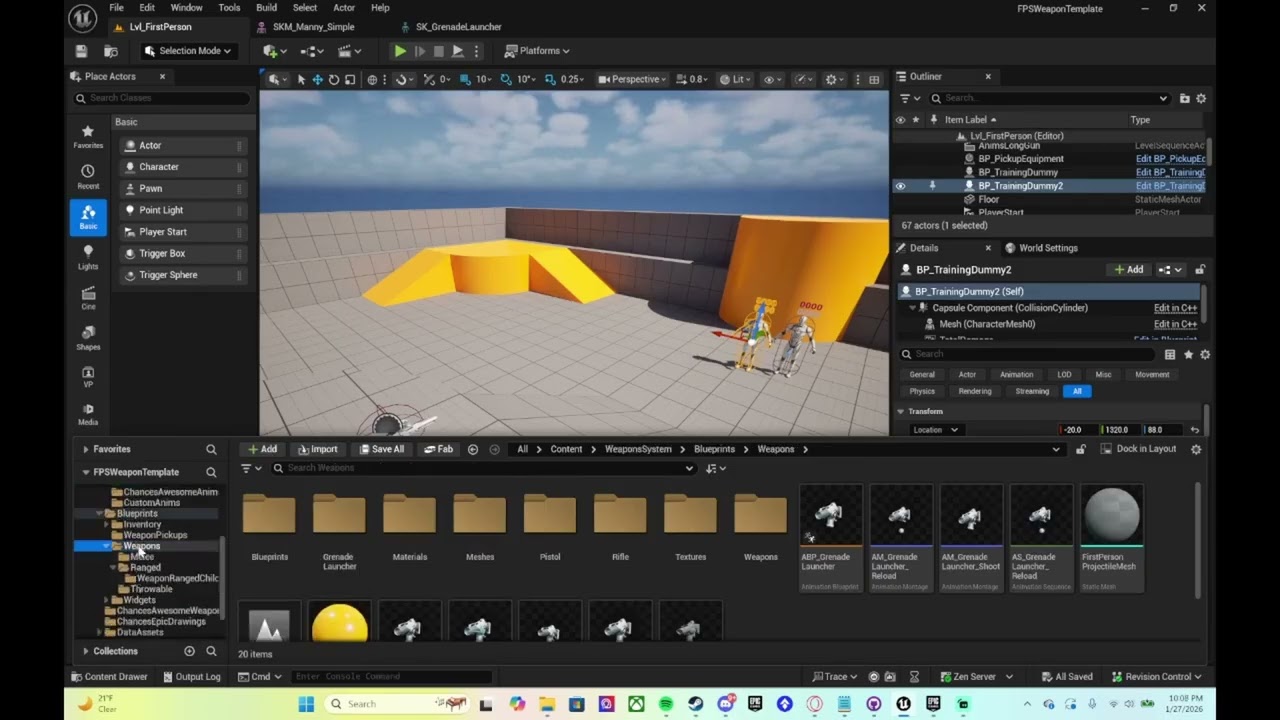Open the Selection Mode dropdown
Viewport: 1280px width, 720px height.
pyautogui.click(x=187, y=51)
